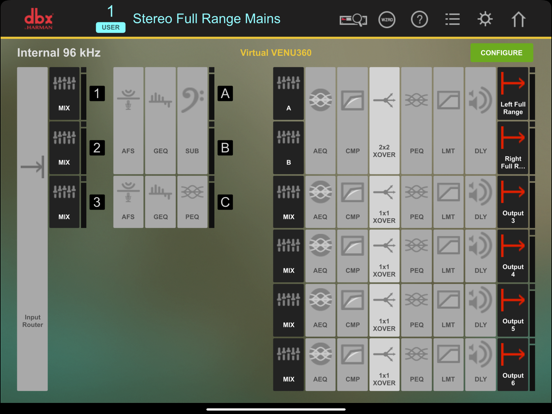Open Output 3 MIX mixer block
Viewport: 552px width, 414px height.
[288, 202]
